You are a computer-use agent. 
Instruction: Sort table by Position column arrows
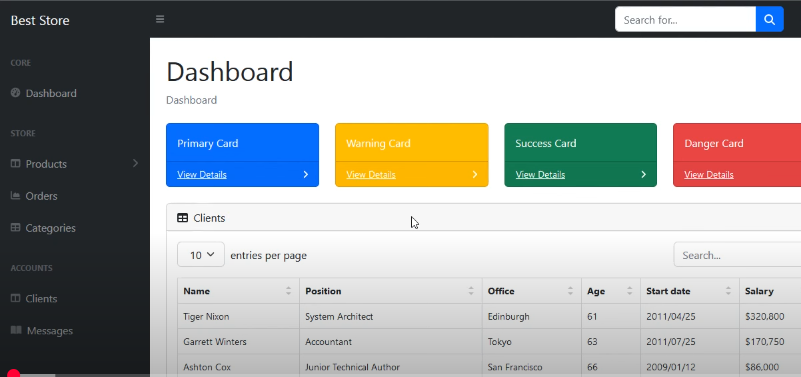coord(471,291)
